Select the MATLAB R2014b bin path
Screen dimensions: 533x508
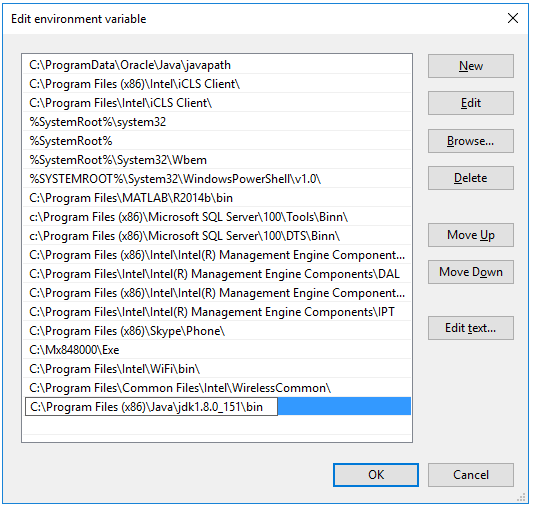coord(217,198)
